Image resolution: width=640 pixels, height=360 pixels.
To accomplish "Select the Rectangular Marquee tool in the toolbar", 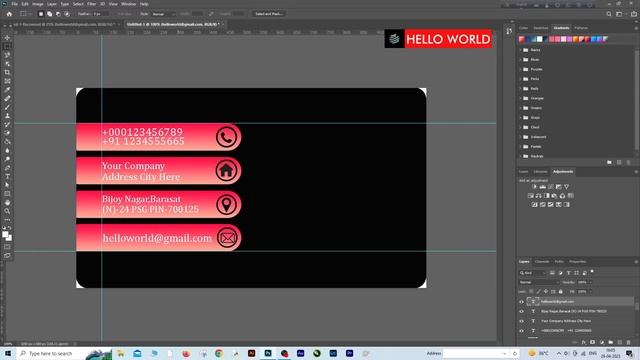I will tap(7, 46).
